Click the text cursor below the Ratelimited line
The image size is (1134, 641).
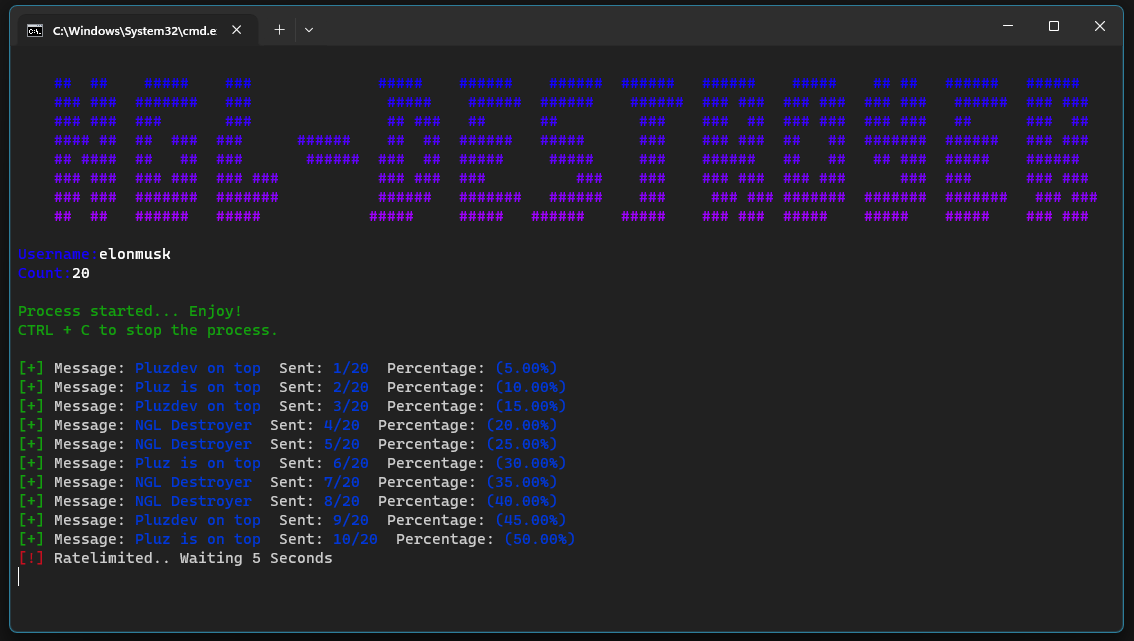(x=19, y=577)
